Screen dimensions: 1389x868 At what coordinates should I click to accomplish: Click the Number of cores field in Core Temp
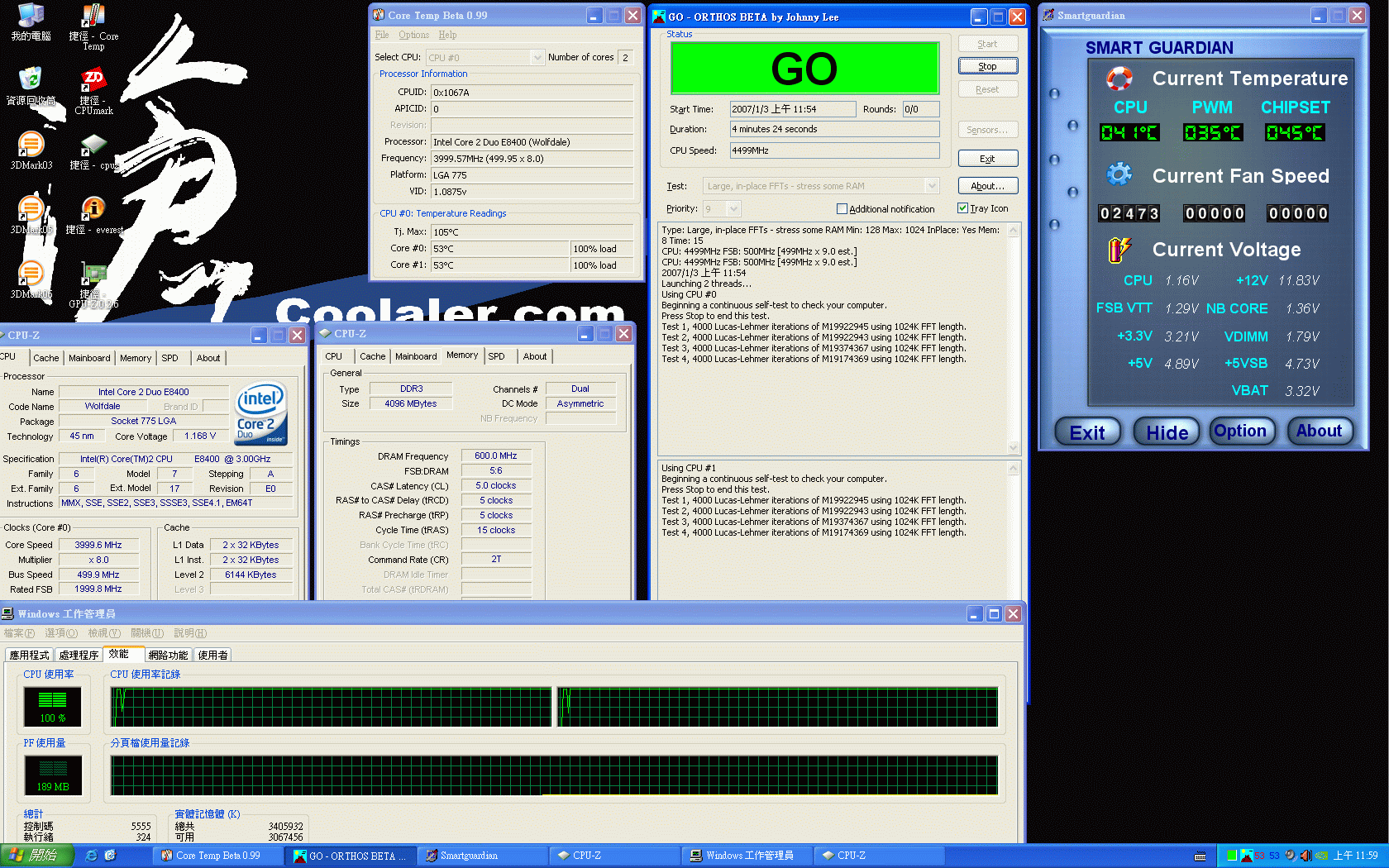tap(626, 58)
